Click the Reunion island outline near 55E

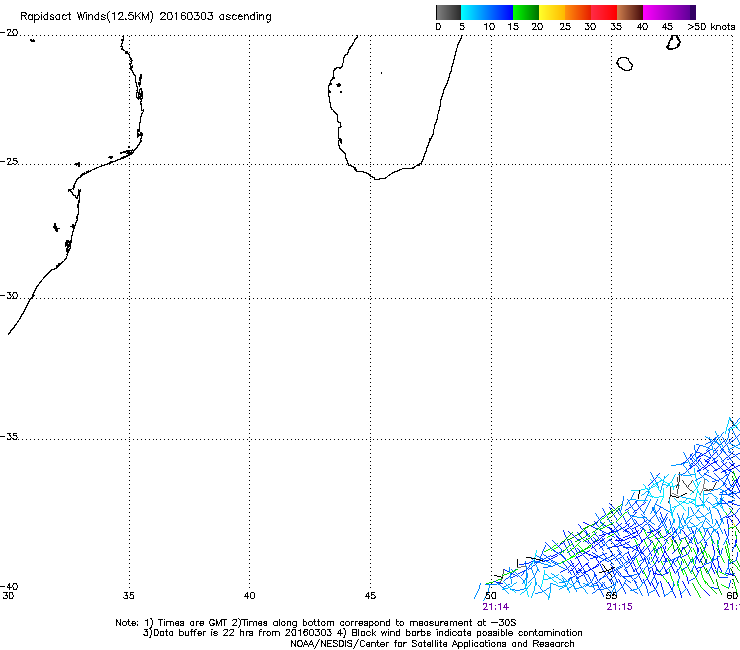click(624, 64)
